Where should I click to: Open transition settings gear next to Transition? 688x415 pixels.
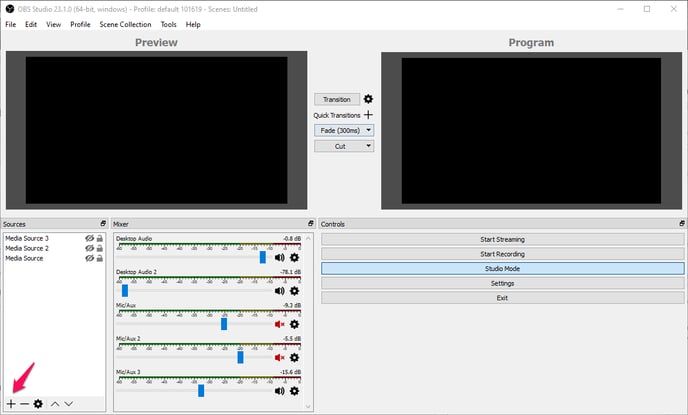click(368, 99)
